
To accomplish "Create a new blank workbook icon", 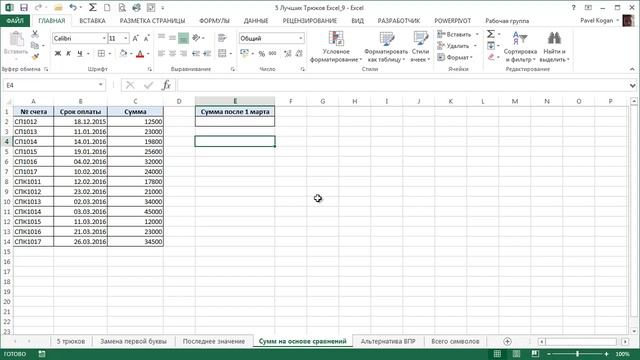I will [x=107, y=8].
